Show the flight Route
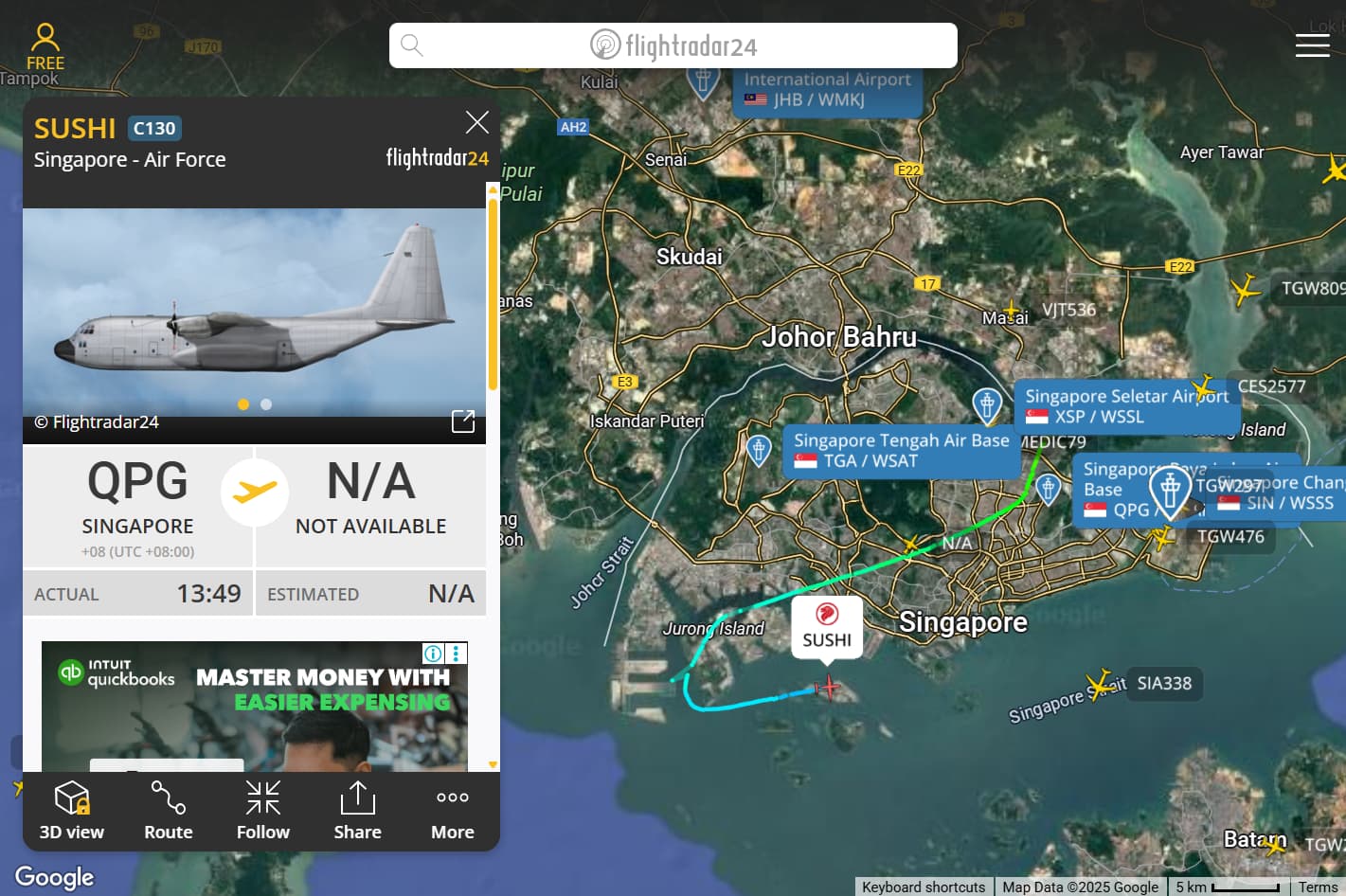This screenshot has width=1346, height=896. point(169,811)
